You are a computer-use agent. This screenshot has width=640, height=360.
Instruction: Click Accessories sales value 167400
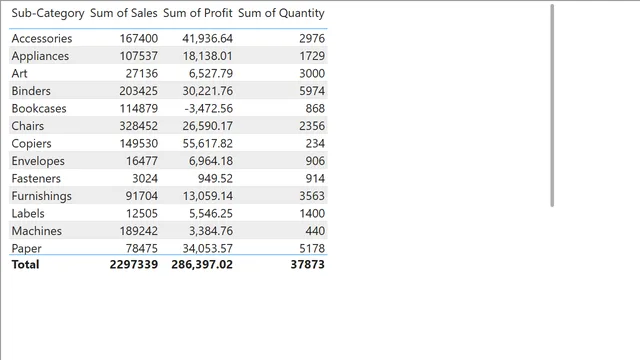coord(138,38)
